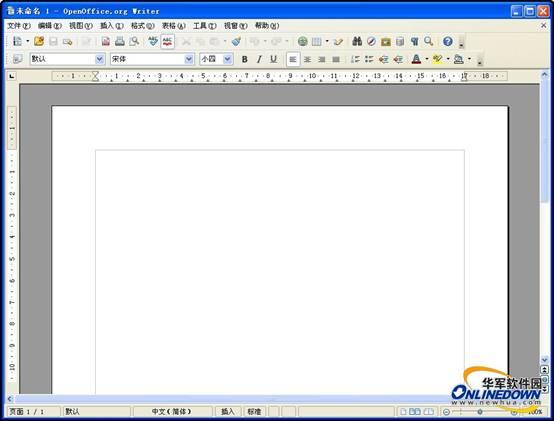Viewport: 554px width, 421px height.
Task: Click the 标准 selection mode status field
Action: (x=254, y=411)
